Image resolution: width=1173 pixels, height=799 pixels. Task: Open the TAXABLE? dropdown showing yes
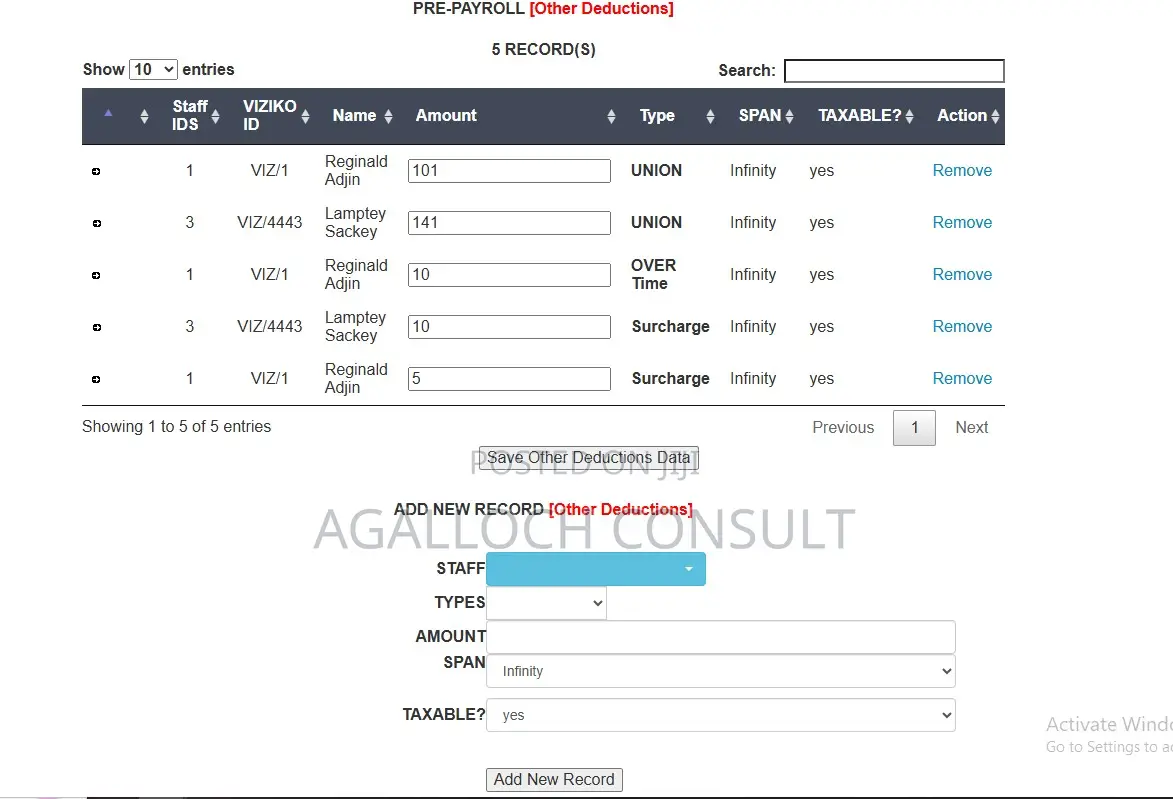720,715
